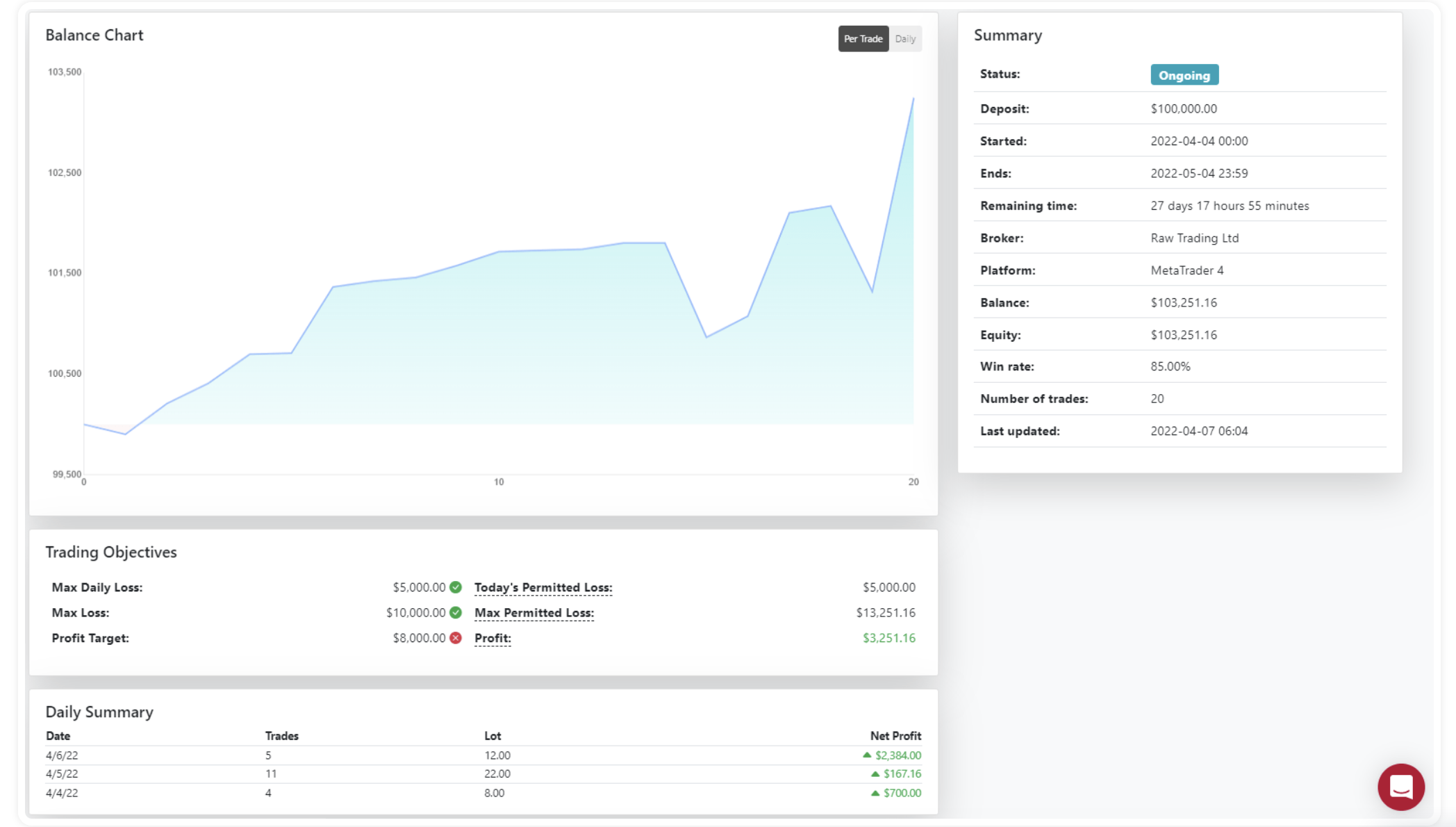Image resolution: width=1456 pixels, height=827 pixels.
Task: Click the $700.00 net profit value
Action: click(902, 793)
